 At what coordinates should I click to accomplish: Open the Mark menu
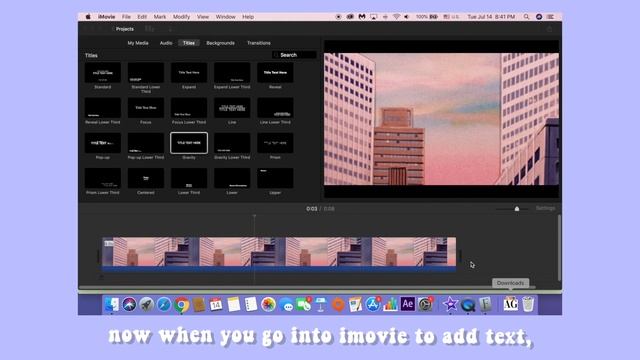pos(160,17)
